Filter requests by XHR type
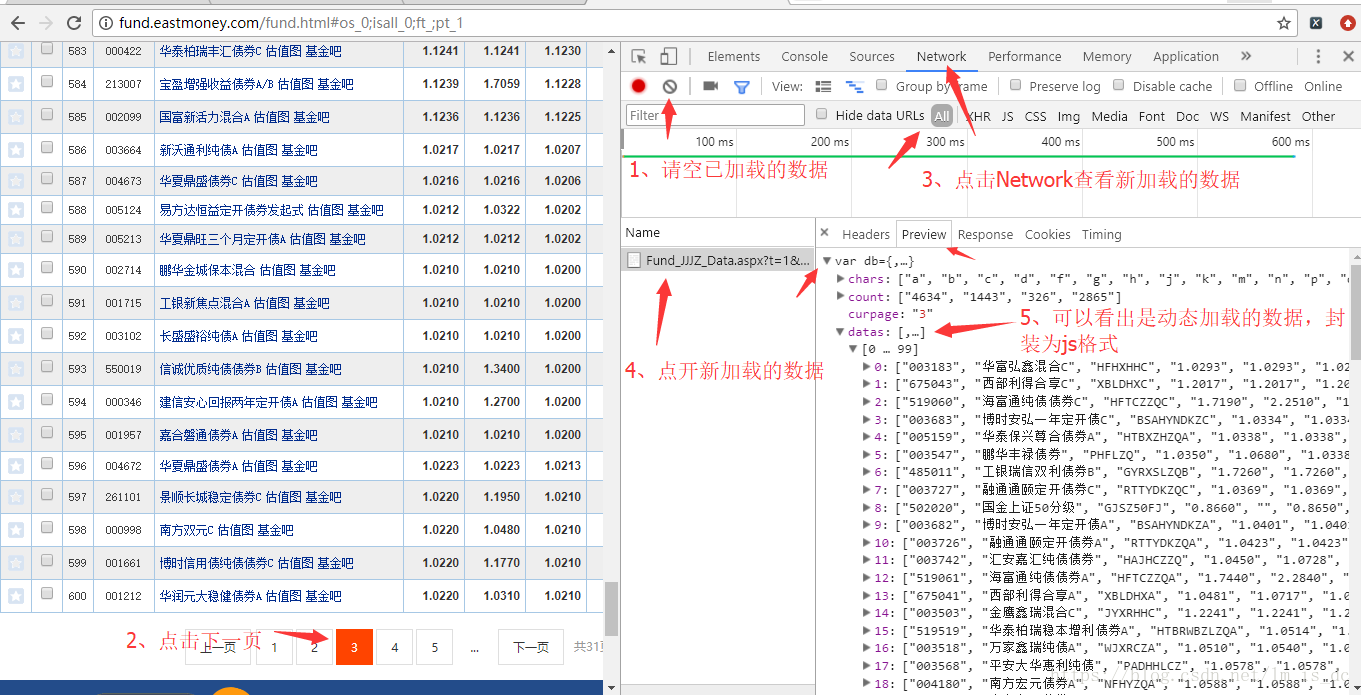Viewport: 1361px width, 695px height. click(978, 116)
